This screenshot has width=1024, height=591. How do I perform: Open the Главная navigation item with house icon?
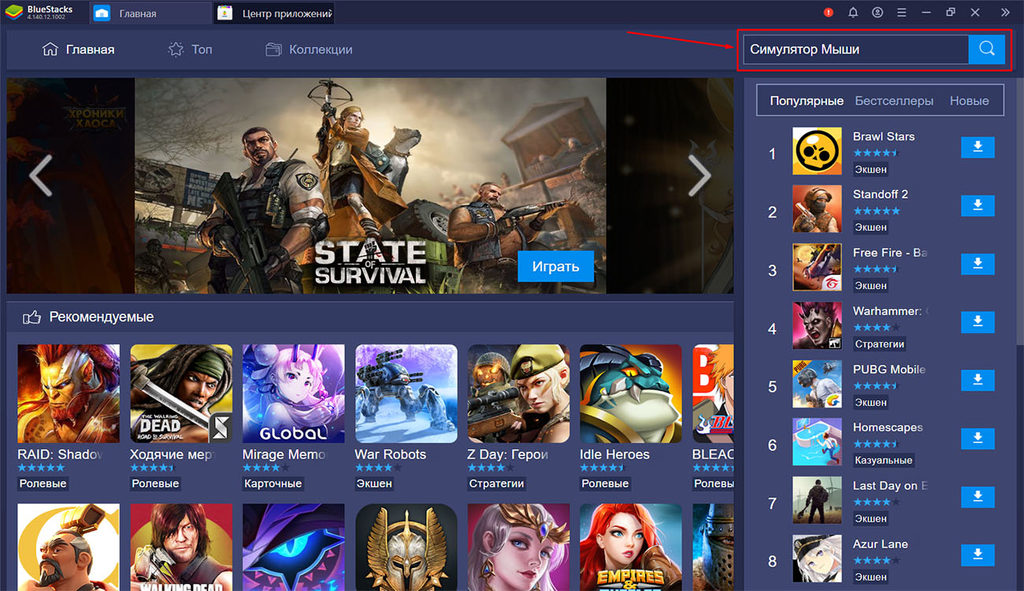tap(78, 50)
